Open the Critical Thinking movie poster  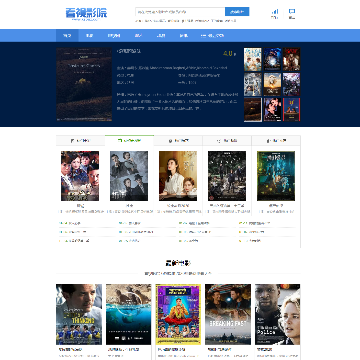click(x=79, y=314)
